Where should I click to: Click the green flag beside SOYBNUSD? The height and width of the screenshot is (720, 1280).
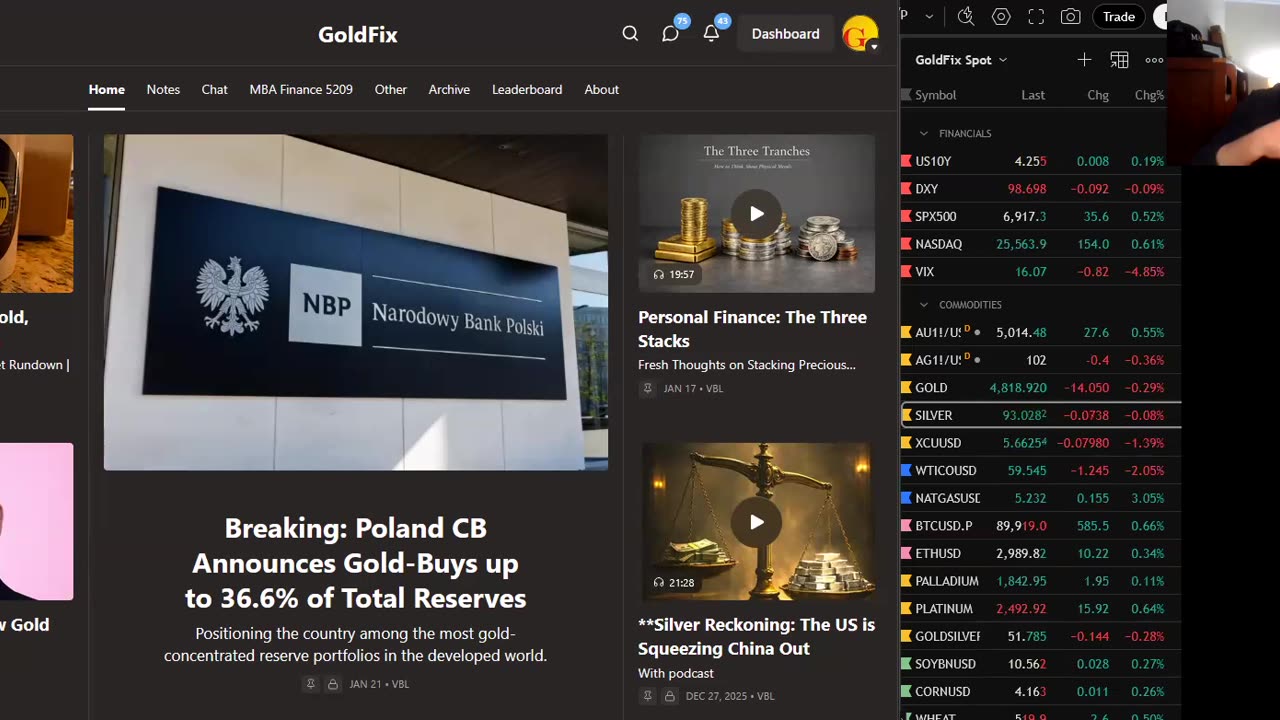pyautogui.click(x=906, y=664)
